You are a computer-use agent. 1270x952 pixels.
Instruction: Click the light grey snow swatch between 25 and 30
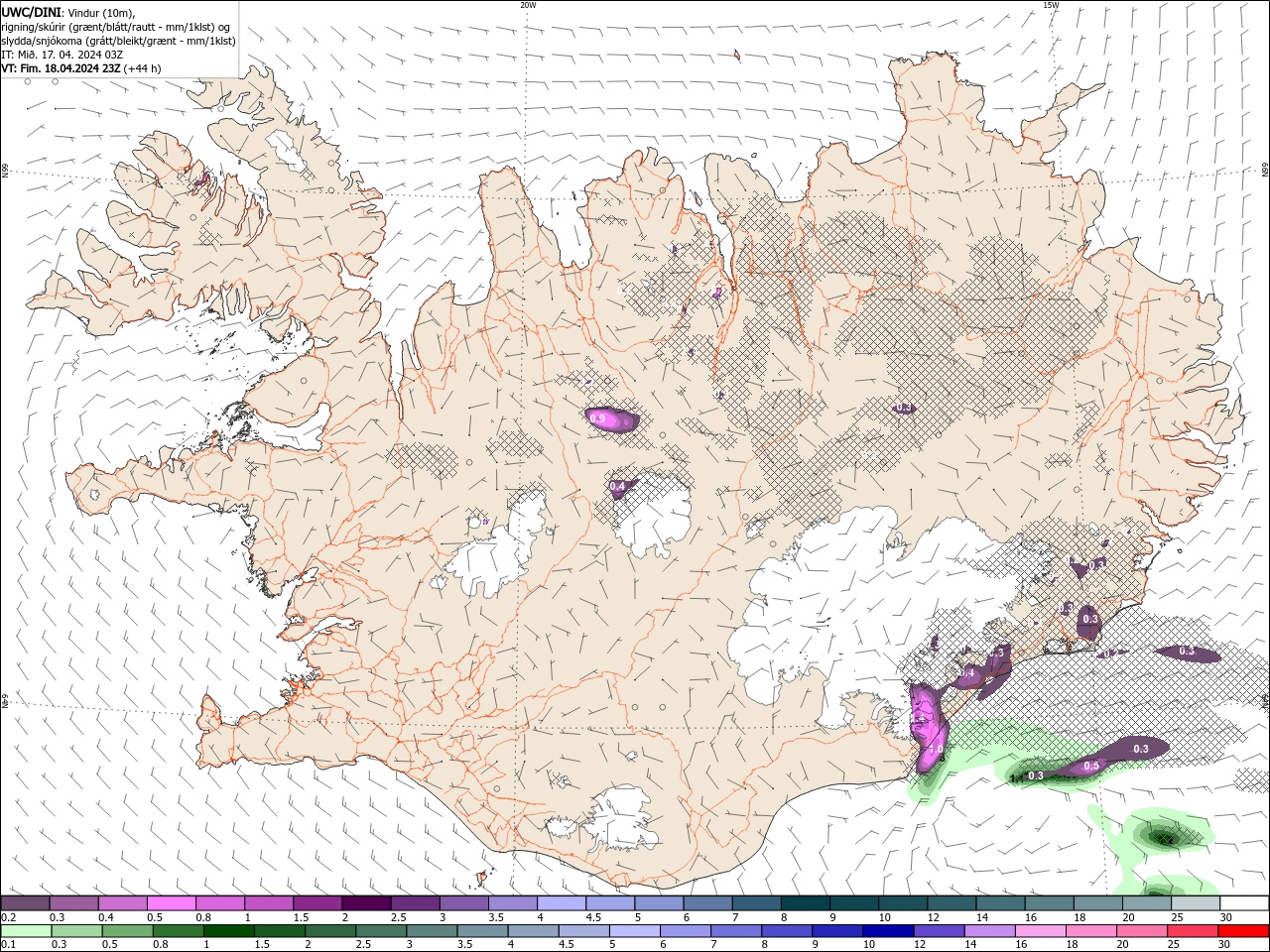(x=1195, y=903)
